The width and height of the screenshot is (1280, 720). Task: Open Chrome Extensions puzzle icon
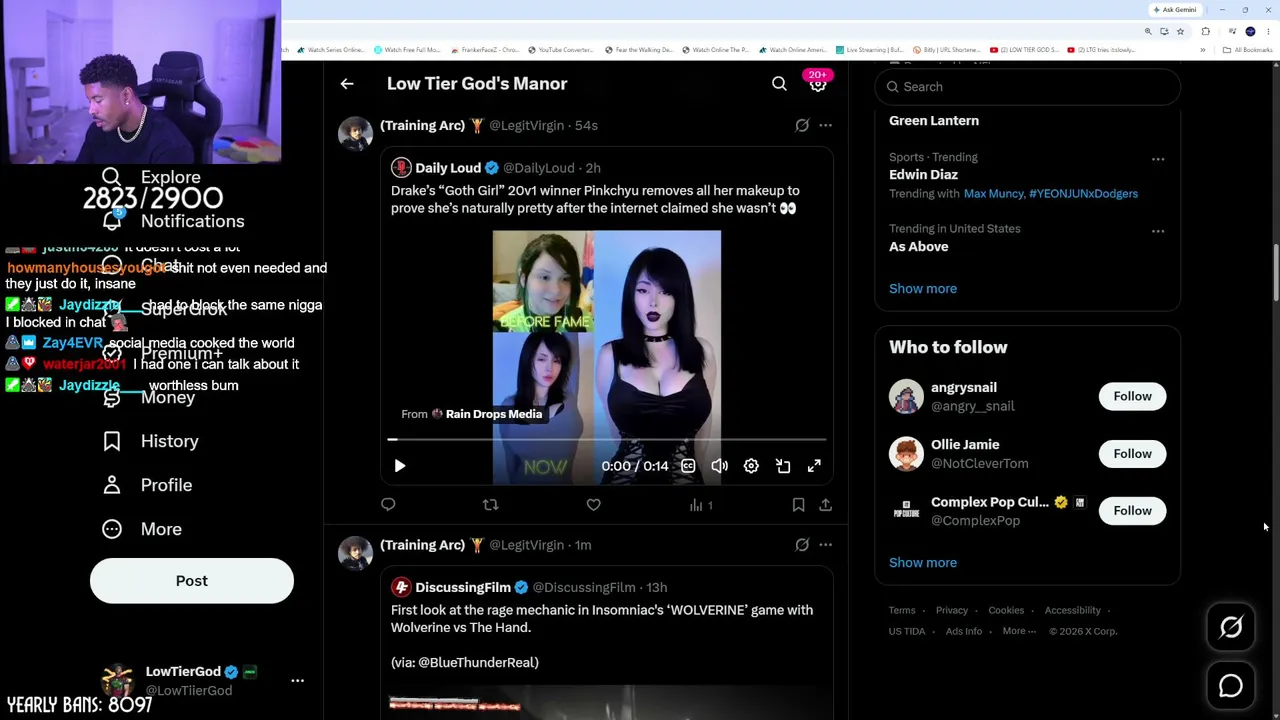(1206, 31)
